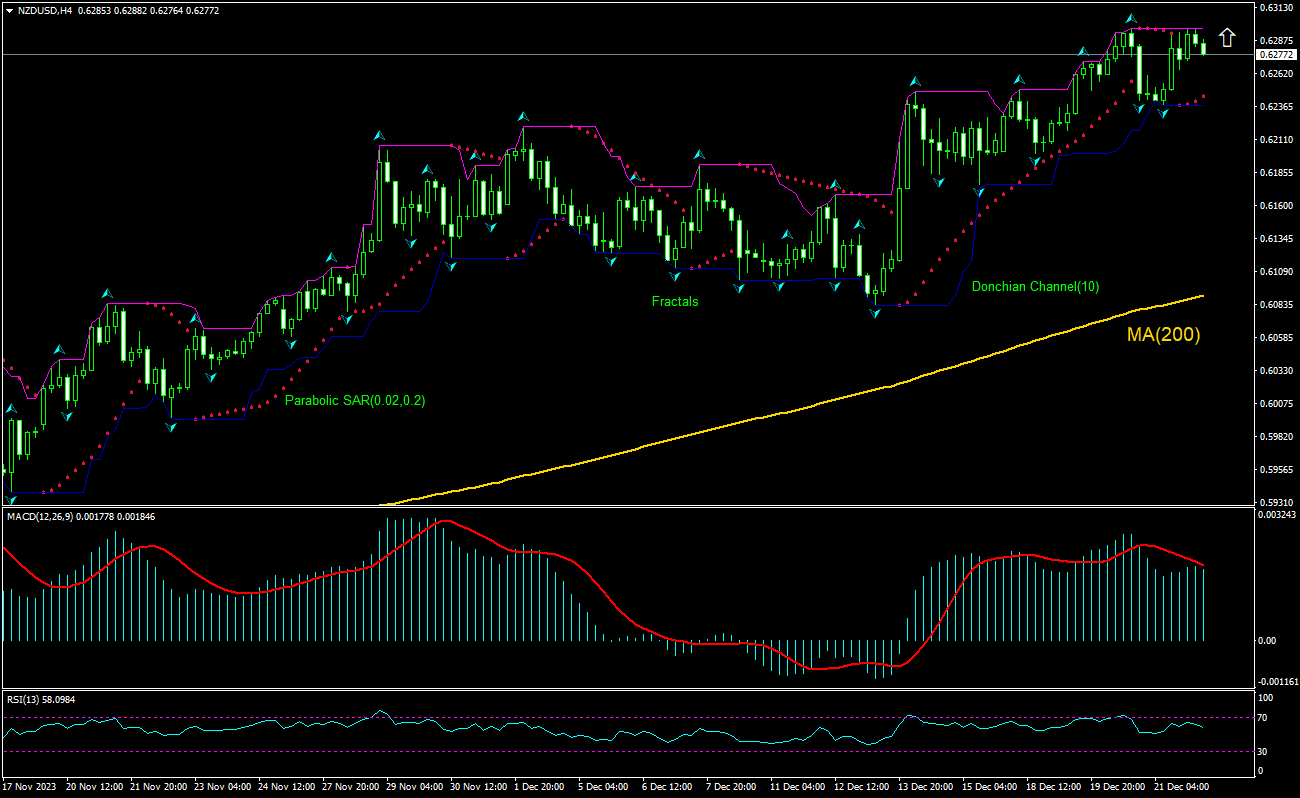Viewport: 1300px width, 798px height.
Task: Click the magenta upper Donchian Channel band
Action: (x=560, y=127)
